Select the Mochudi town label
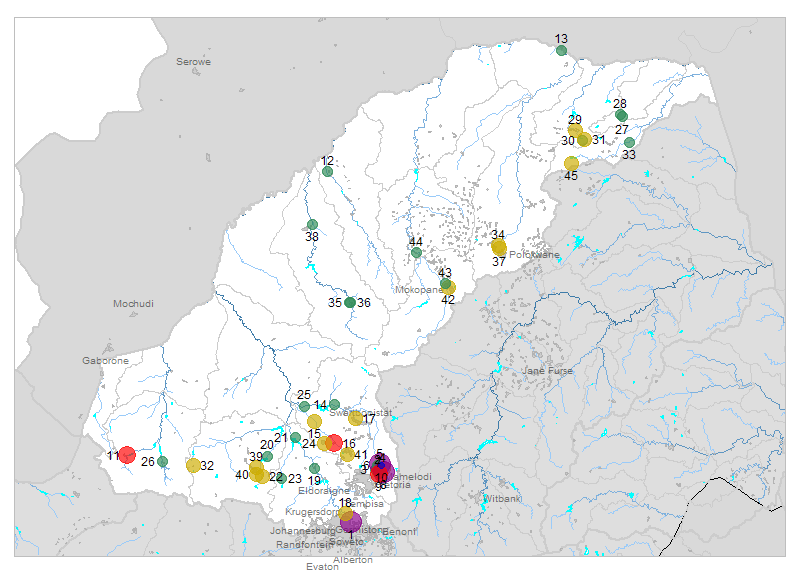This screenshot has height=571, width=800. (133, 304)
